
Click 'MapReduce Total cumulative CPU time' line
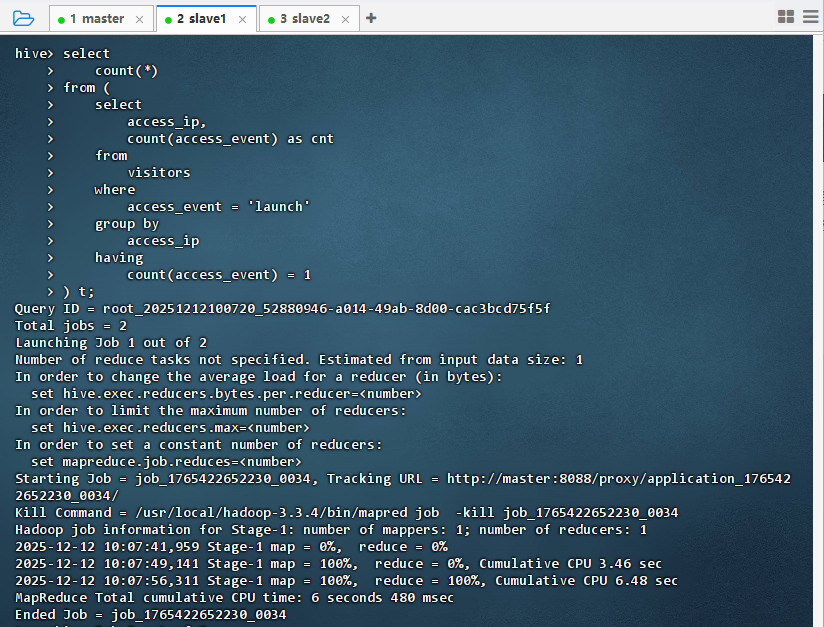click(x=234, y=598)
